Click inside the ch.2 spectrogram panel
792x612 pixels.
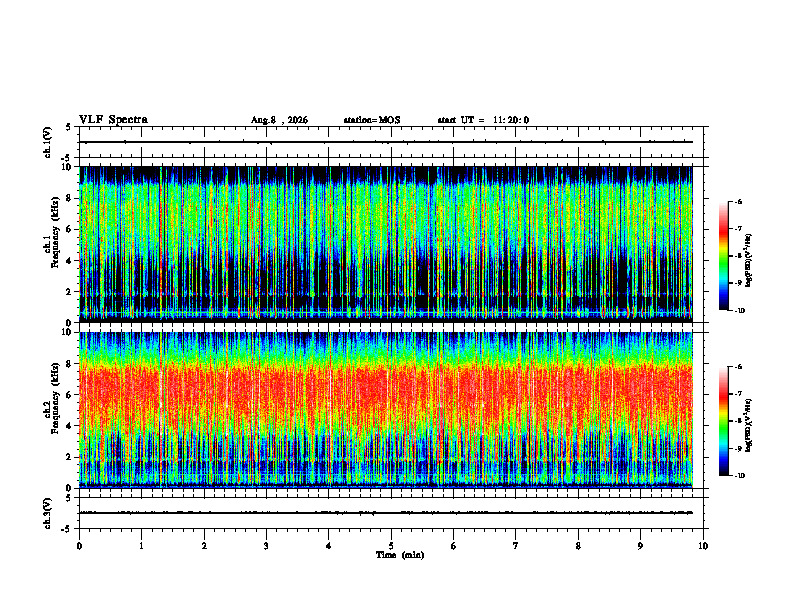(x=386, y=410)
